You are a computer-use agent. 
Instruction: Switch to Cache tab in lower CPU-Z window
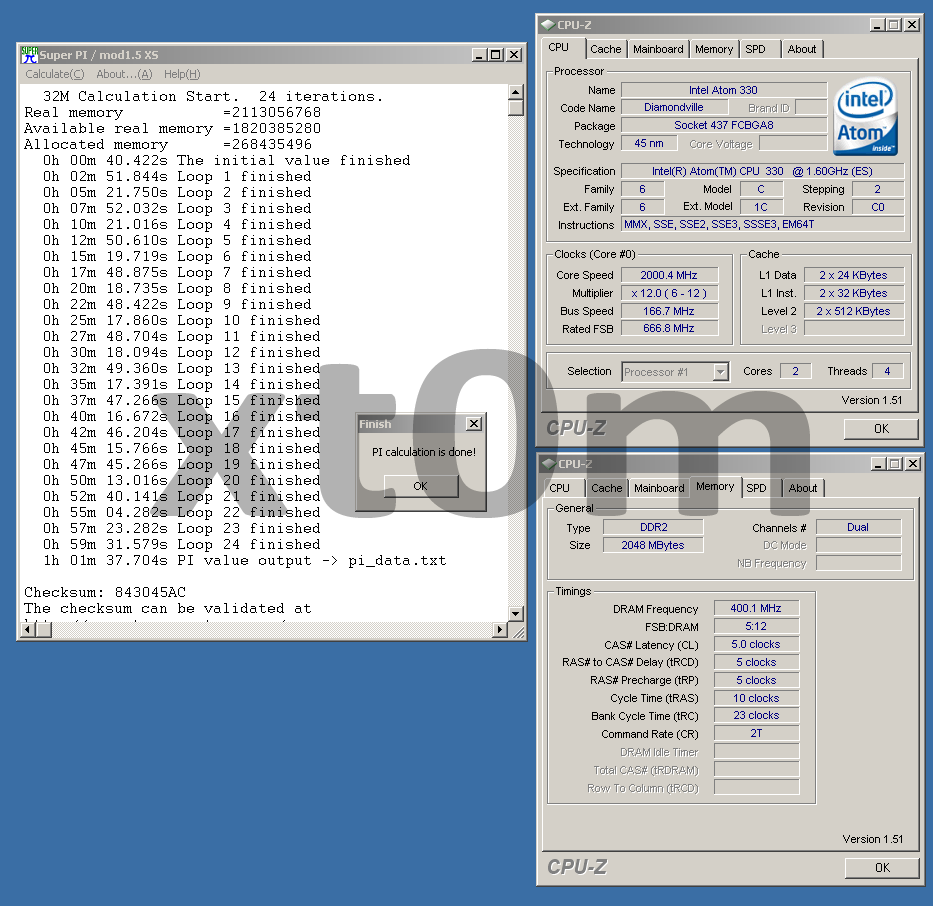click(606, 488)
